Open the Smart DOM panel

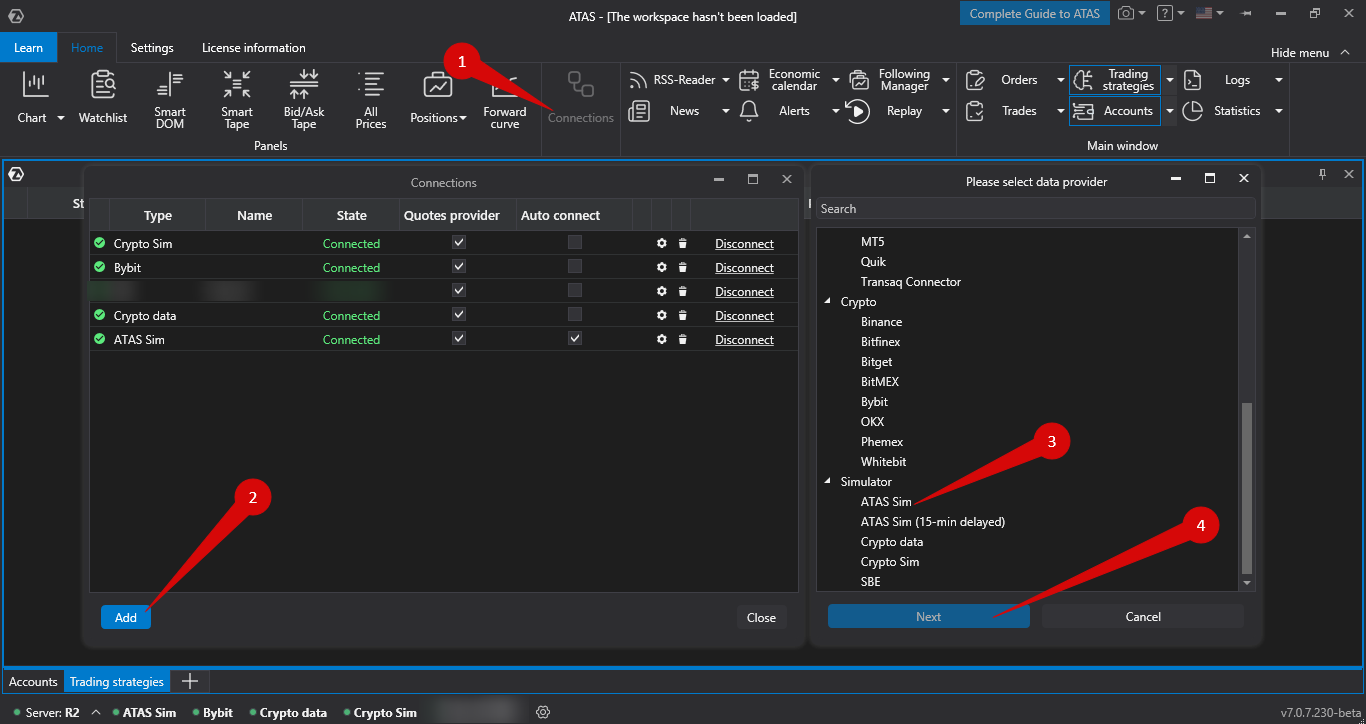[170, 100]
